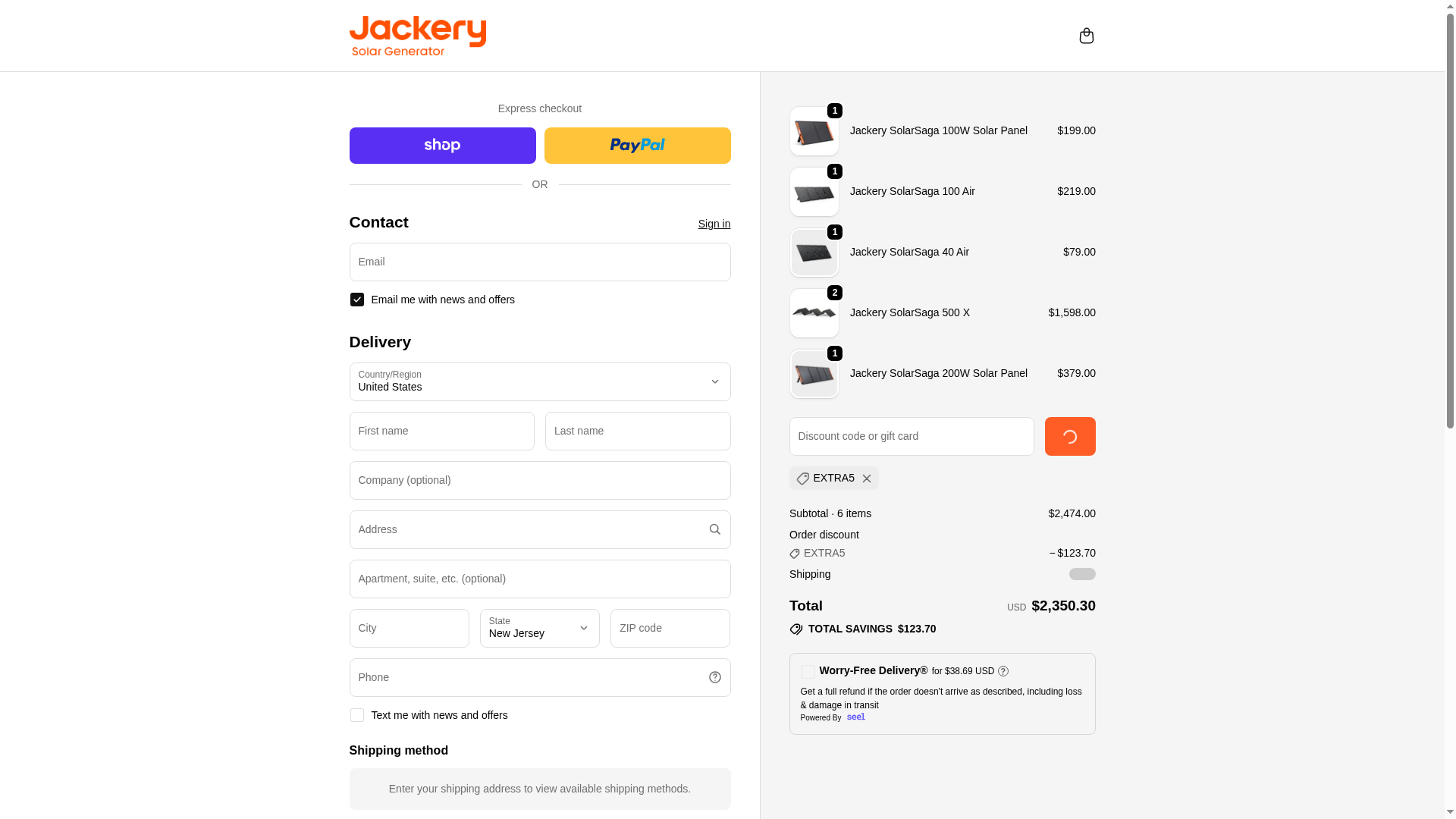Open the shopping cart bag icon
The height and width of the screenshot is (819, 1456).
[1086, 36]
